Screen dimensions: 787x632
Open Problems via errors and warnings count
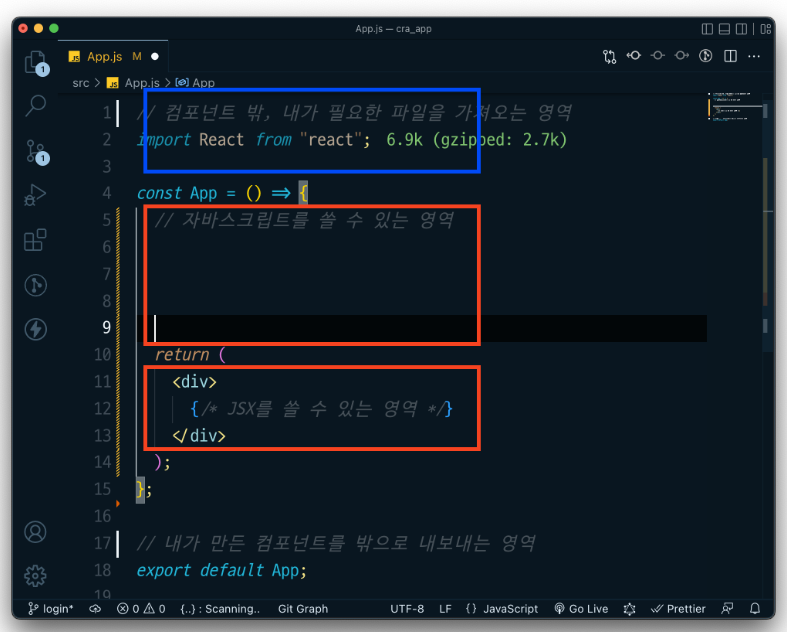[141, 609]
